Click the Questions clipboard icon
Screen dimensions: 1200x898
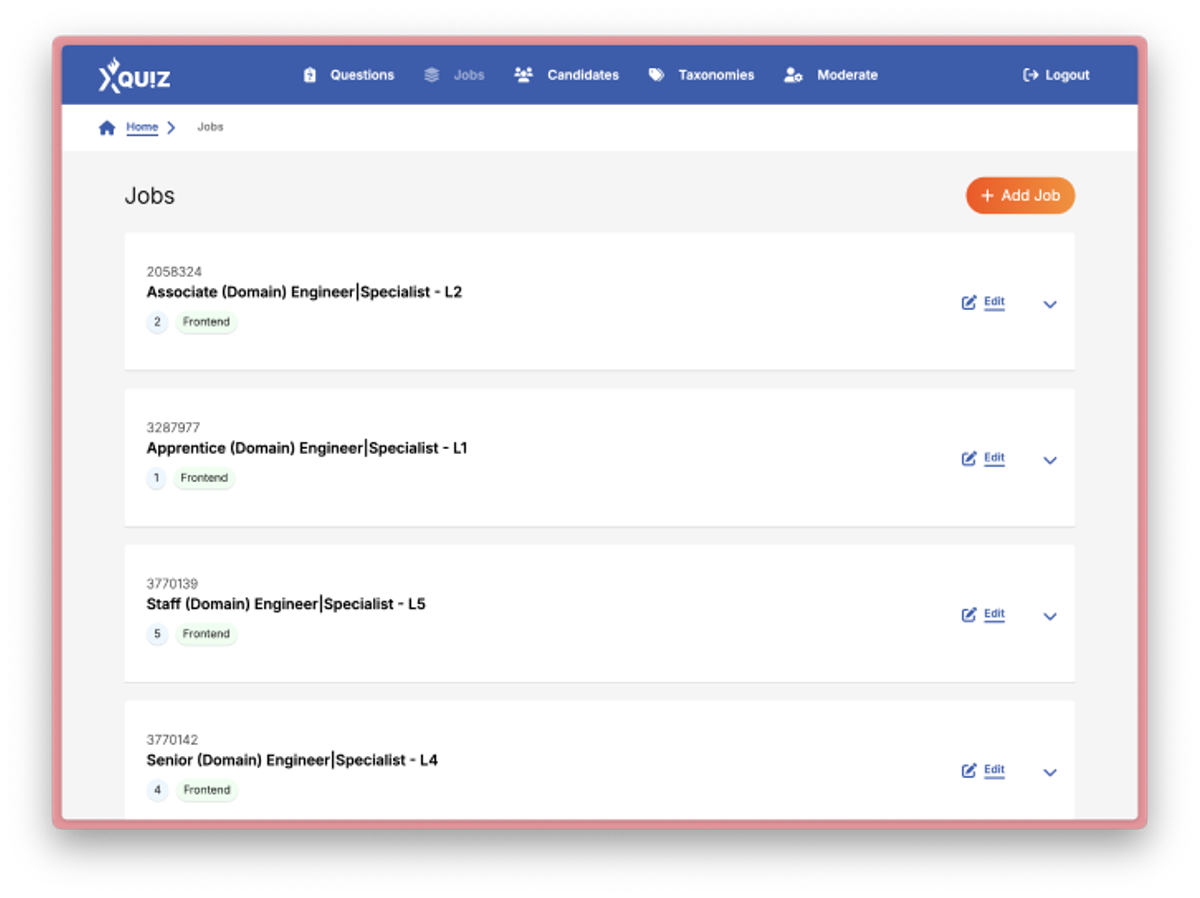pyautogui.click(x=310, y=75)
